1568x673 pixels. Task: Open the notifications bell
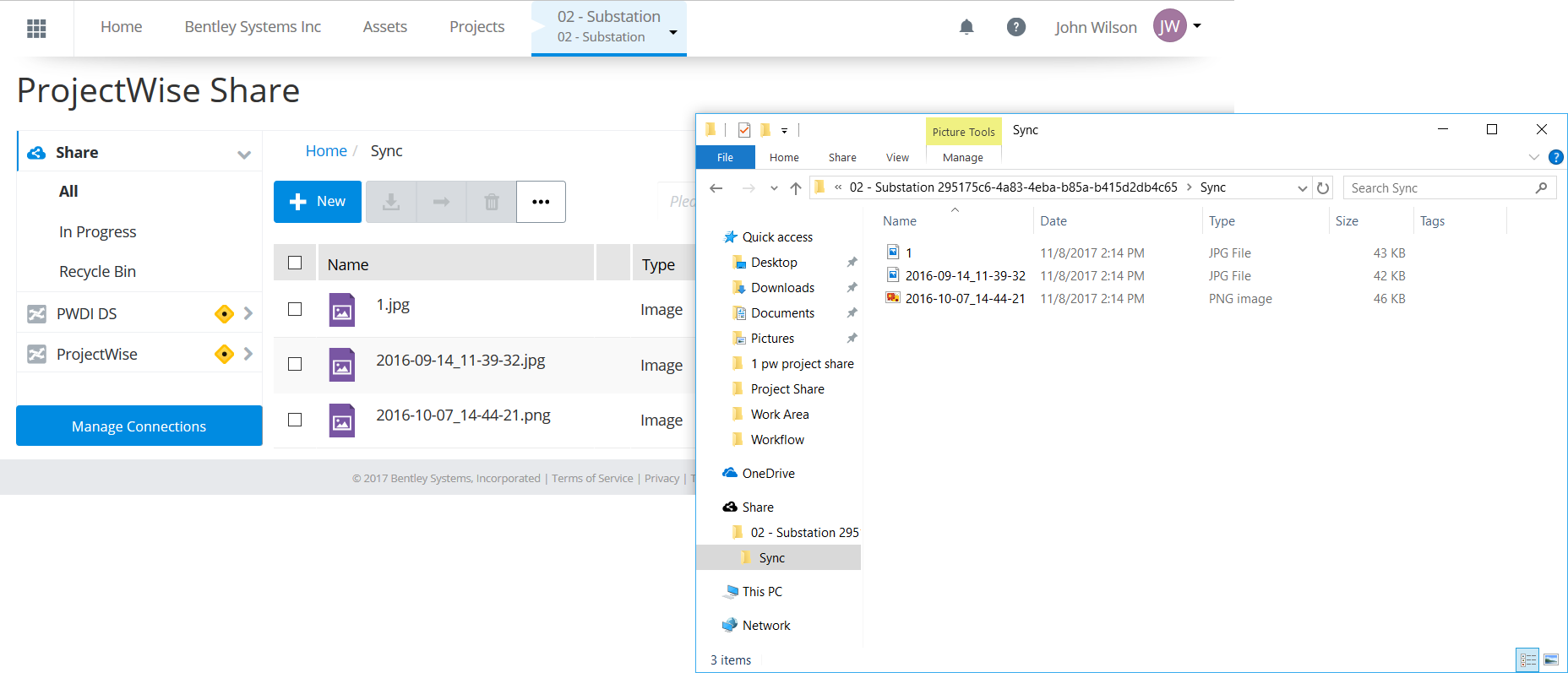(x=966, y=27)
